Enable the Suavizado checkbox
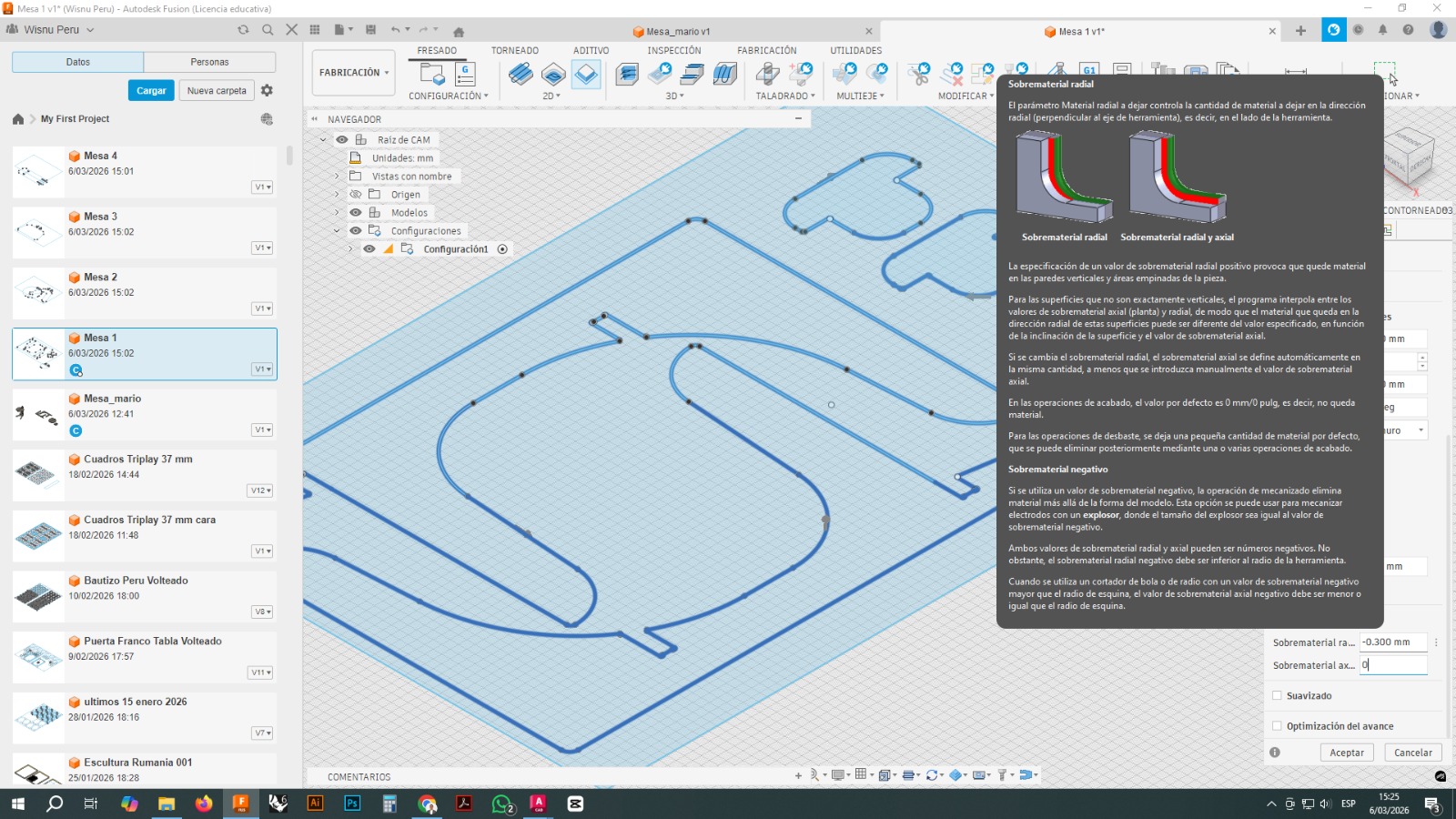The width and height of the screenshot is (1456, 819). [x=1278, y=695]
